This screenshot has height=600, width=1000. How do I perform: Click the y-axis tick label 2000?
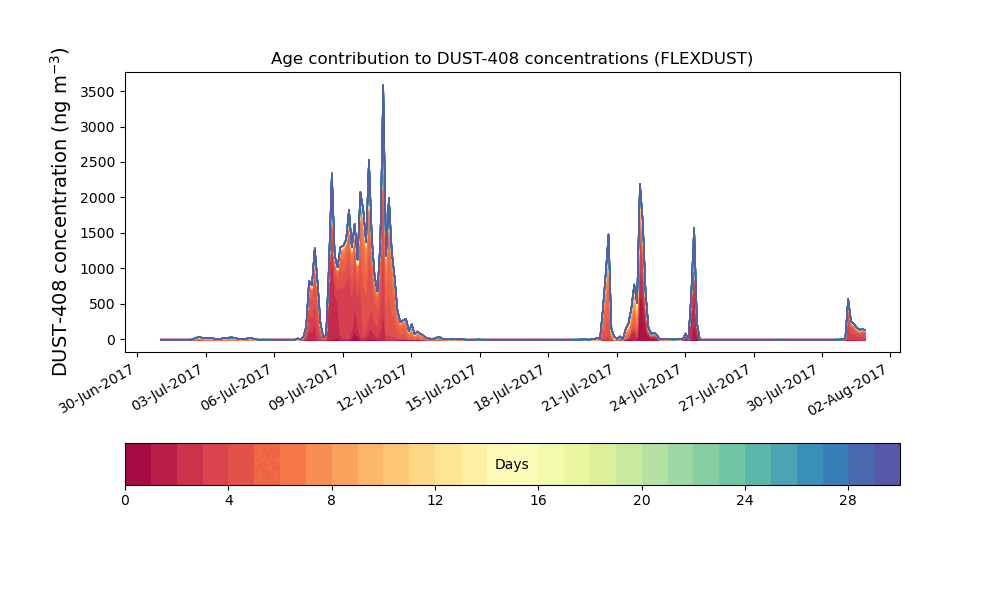point(97,198)
